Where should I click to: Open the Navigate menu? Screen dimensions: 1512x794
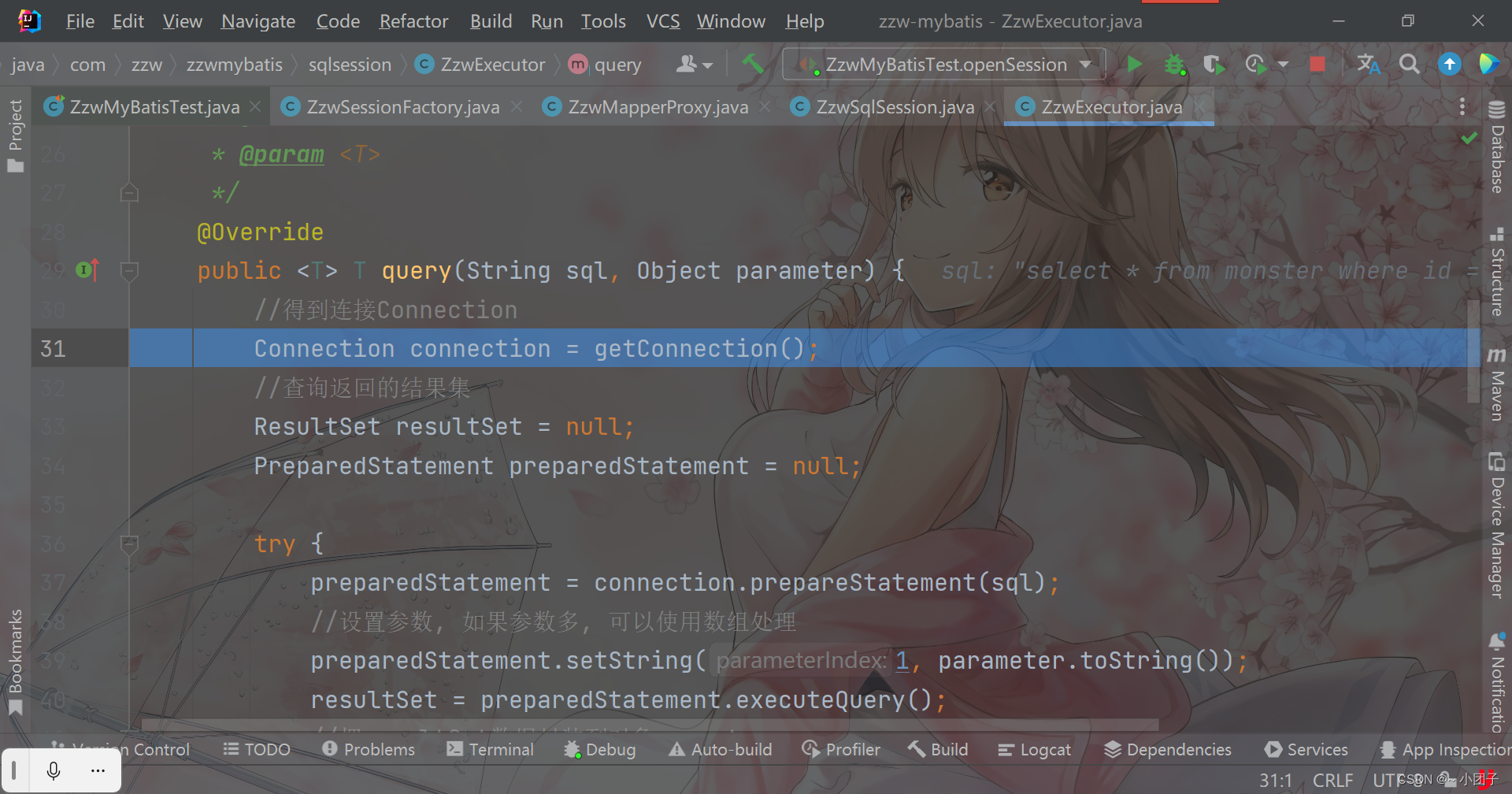(x=258, y=21)
